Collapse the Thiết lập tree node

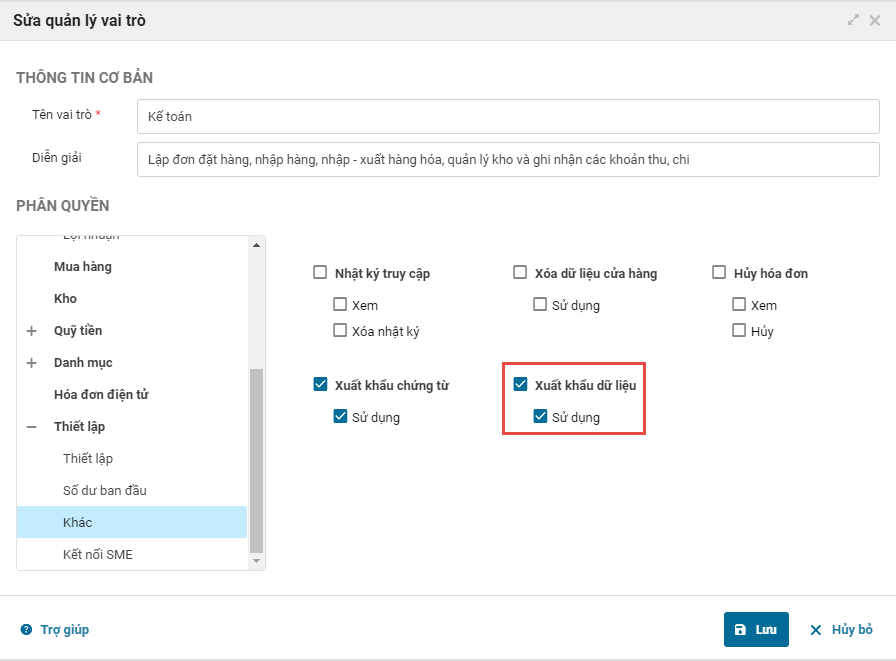(31, 427)
